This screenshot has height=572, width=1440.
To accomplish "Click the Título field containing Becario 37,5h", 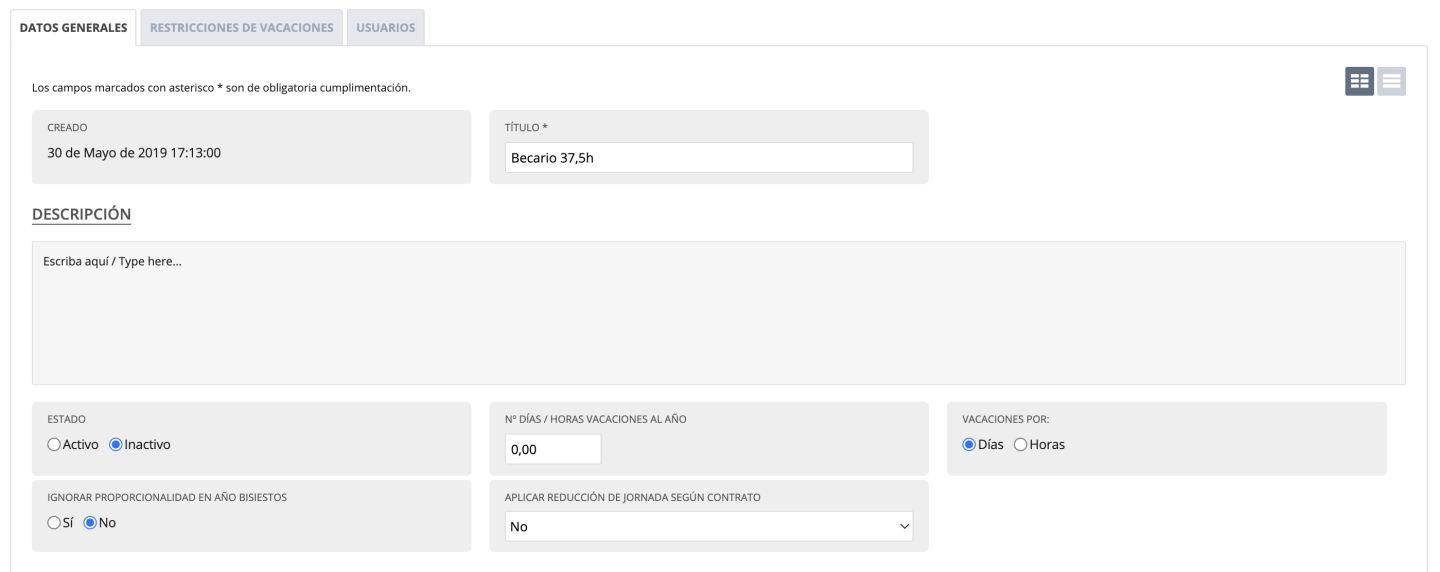I will 709,157.
